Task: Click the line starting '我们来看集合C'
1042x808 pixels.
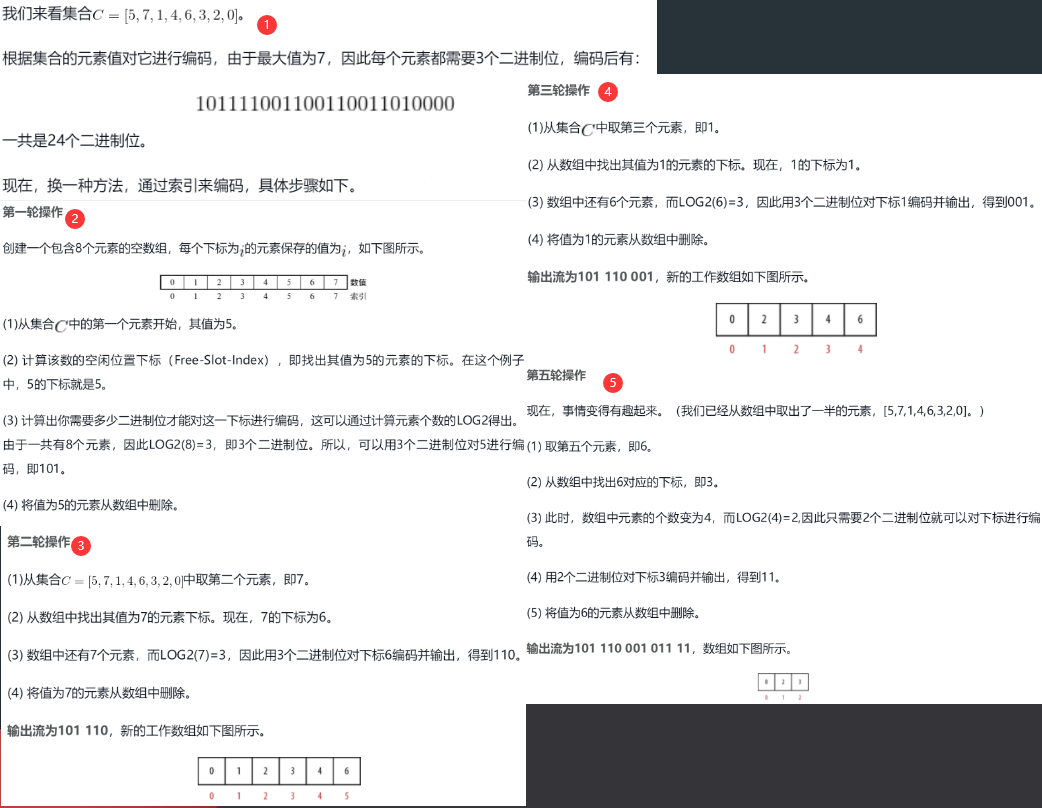Action: pos(124,14)
